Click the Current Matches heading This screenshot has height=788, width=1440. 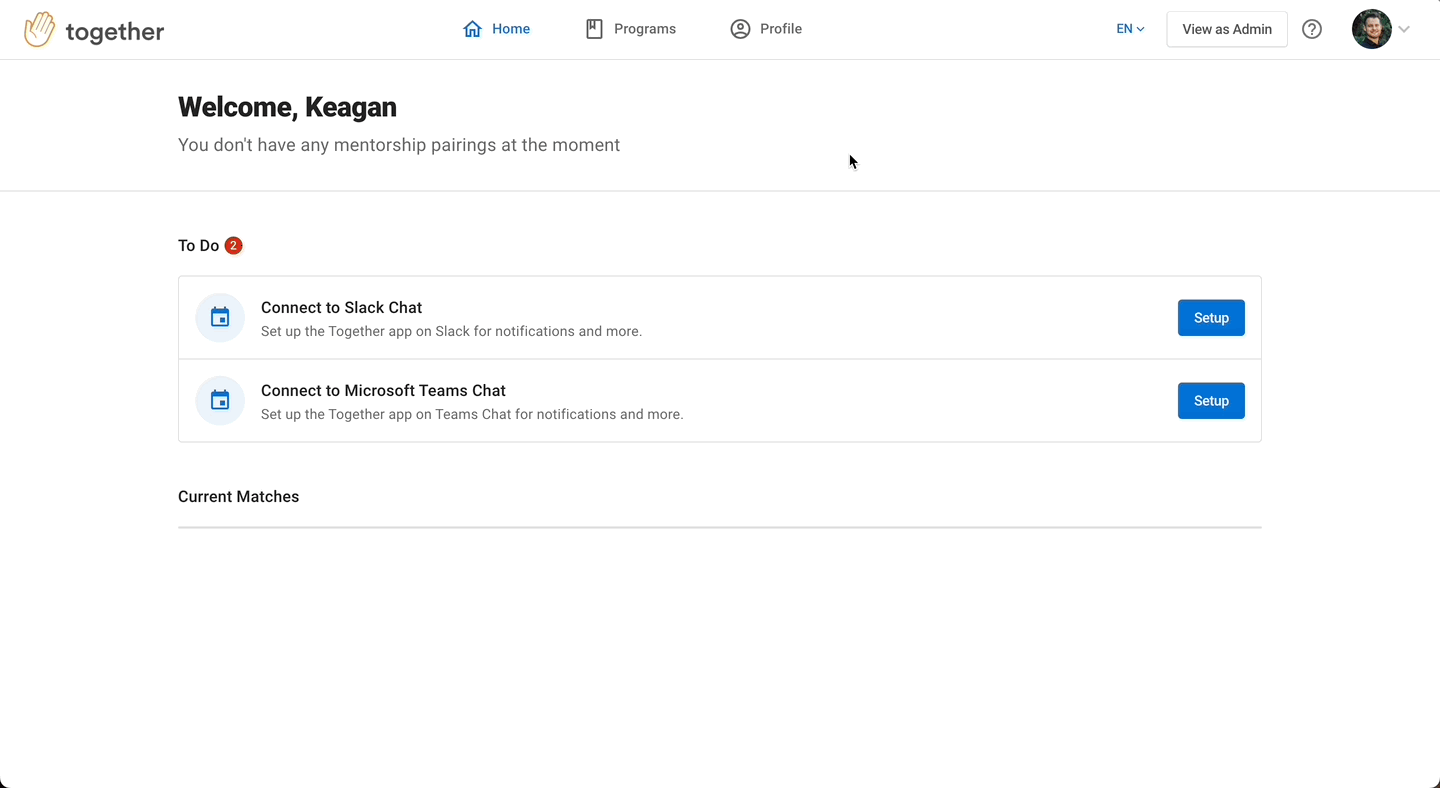tap(238, 497)
